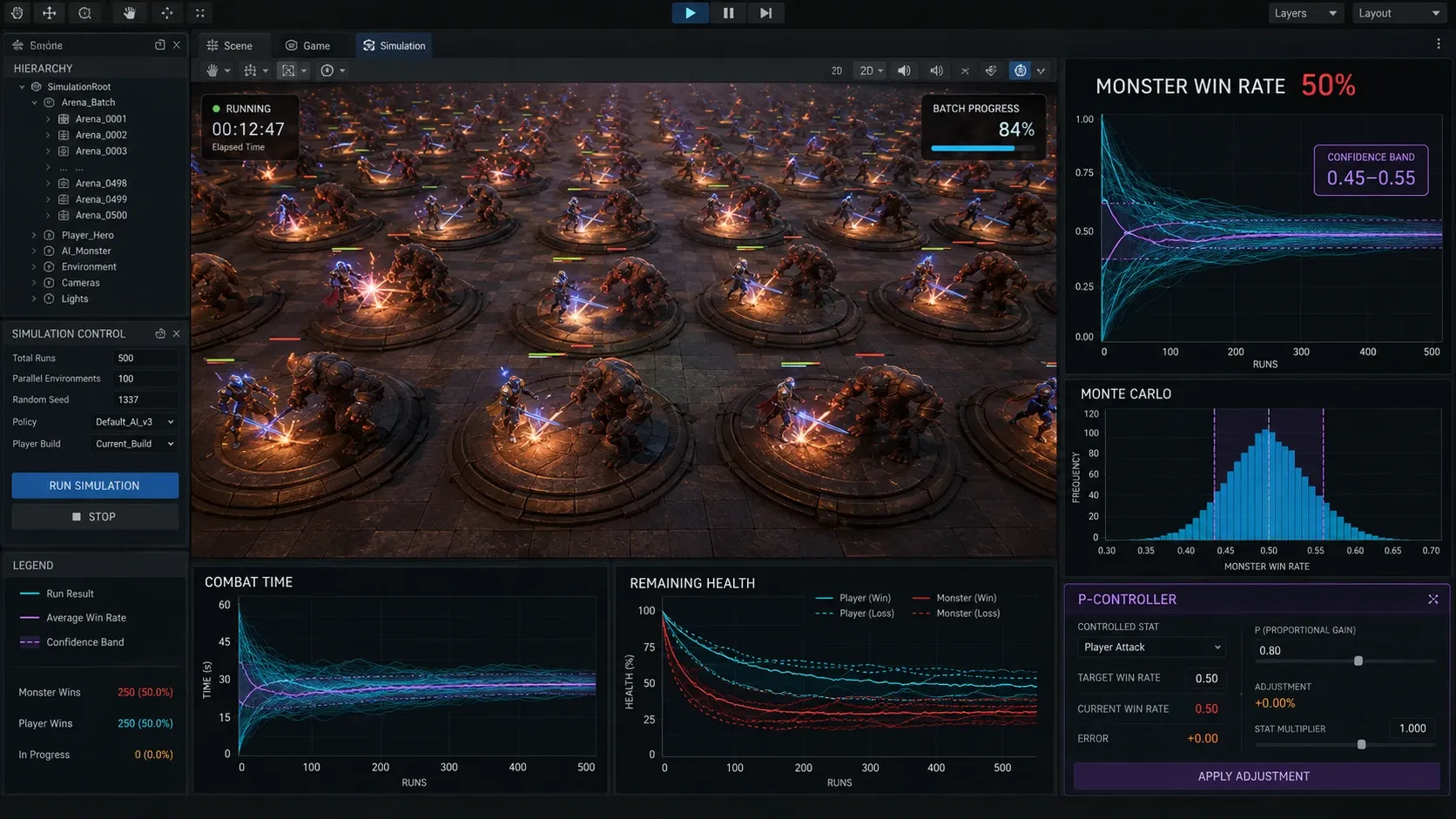Click the RUN SIMULATION button
Viewport: 1456px width, 819px height.
tap(95, 486)
